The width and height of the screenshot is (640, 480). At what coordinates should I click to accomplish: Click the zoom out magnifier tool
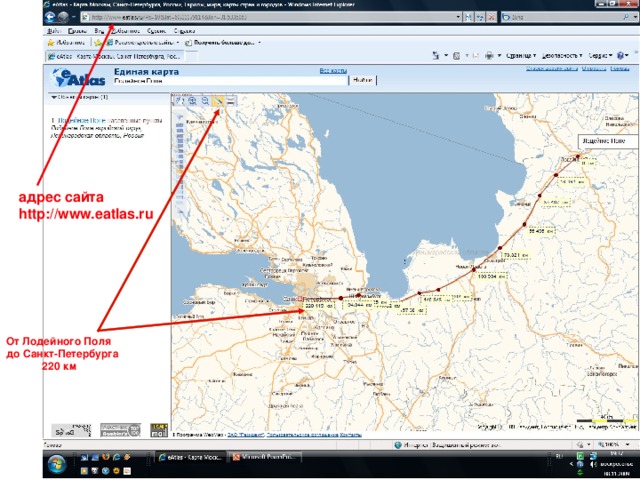pos(204,101)
